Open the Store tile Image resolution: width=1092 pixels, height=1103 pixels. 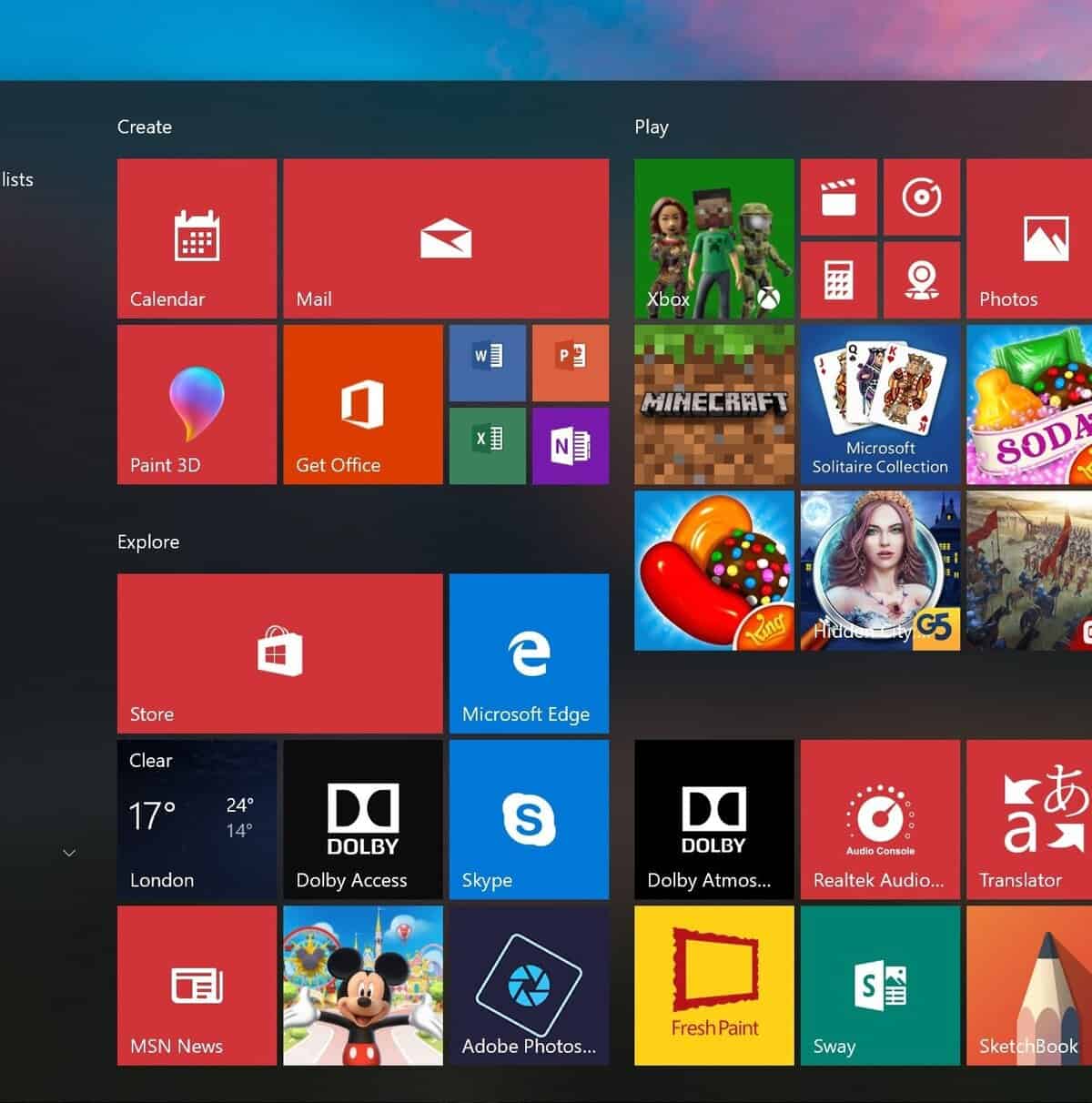279,653
